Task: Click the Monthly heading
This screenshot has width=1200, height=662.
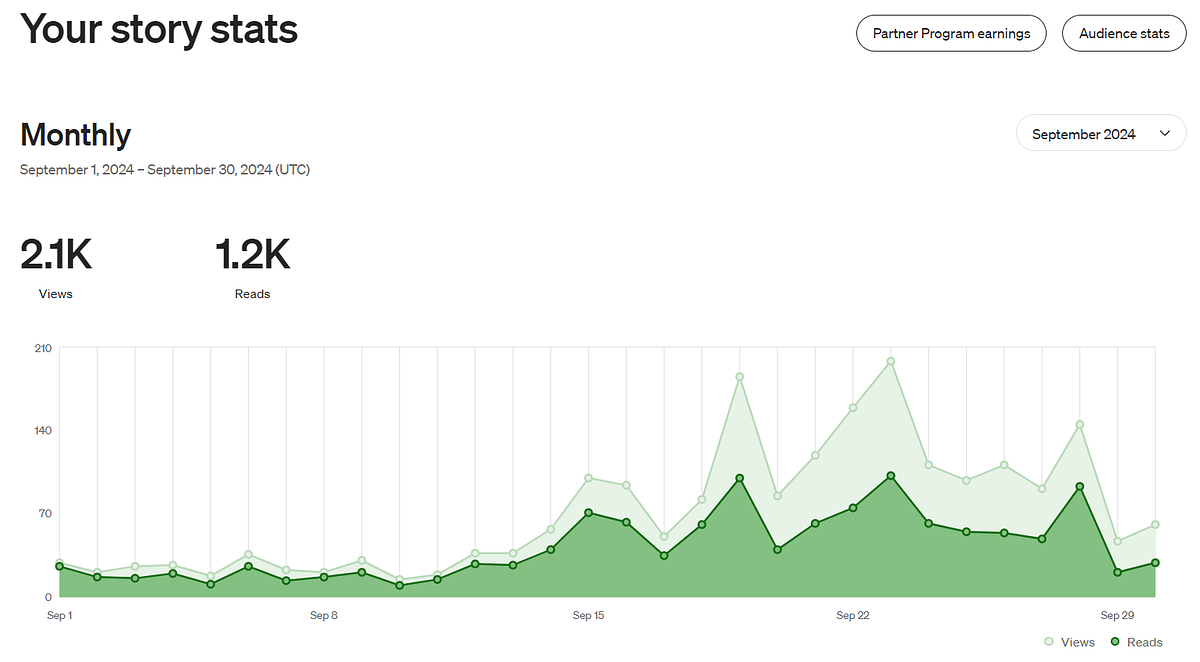Action: click(75, 134)
